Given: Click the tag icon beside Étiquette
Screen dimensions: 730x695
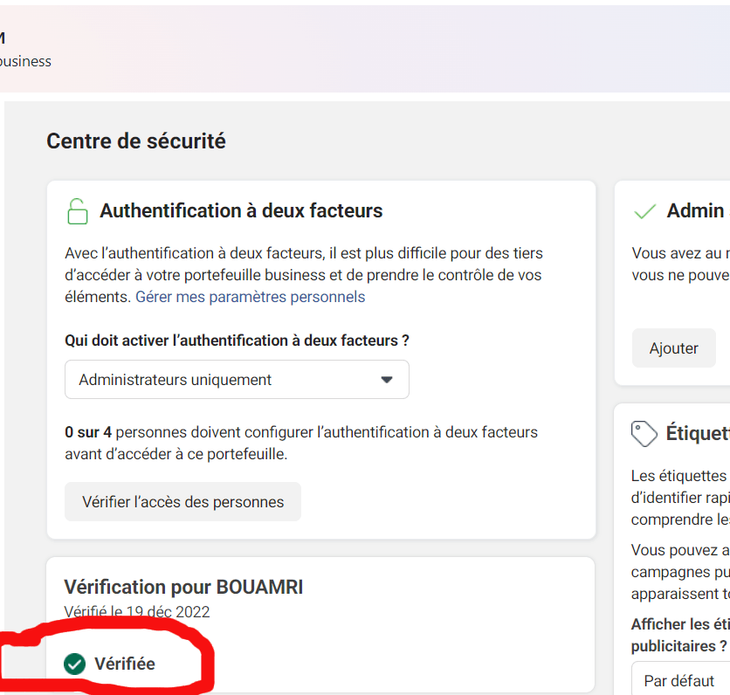Looking at the screenshot, I should click(644, 433).
